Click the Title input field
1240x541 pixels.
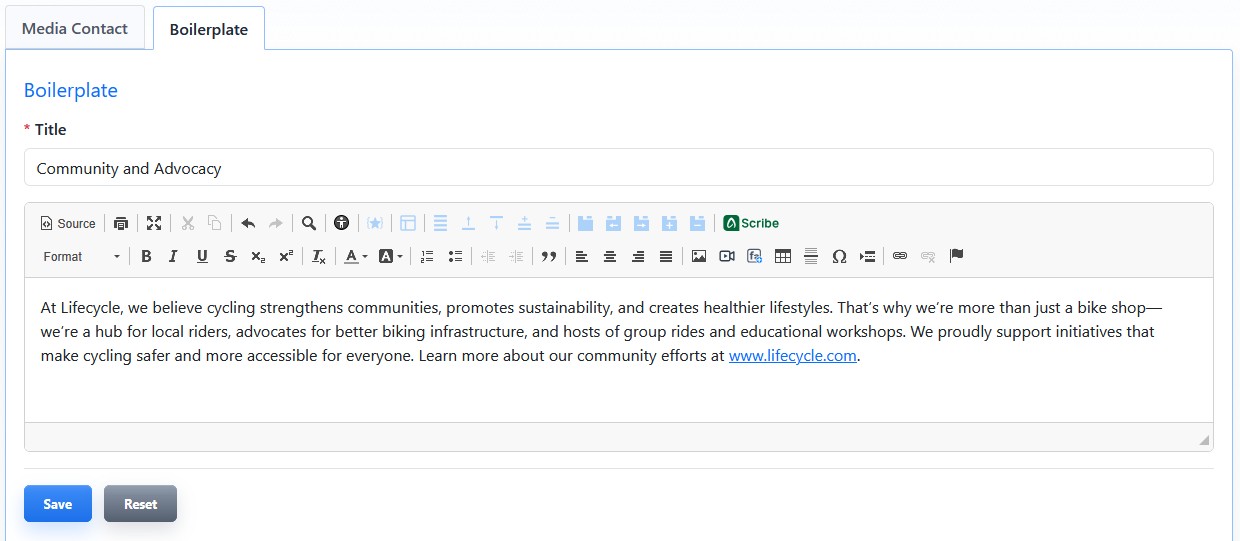[619, 168]
